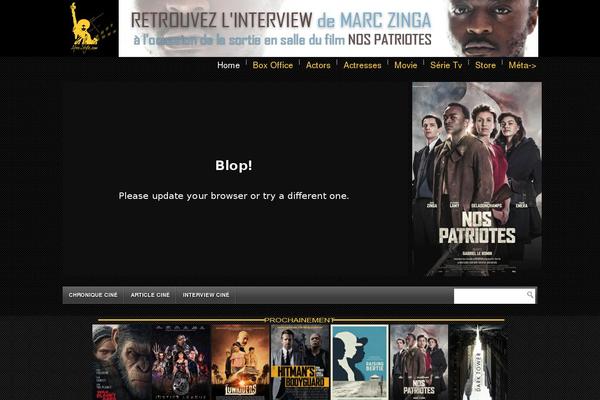
Task: Open the Justice League poster thumbnail
Action: (x=181, y=362)
